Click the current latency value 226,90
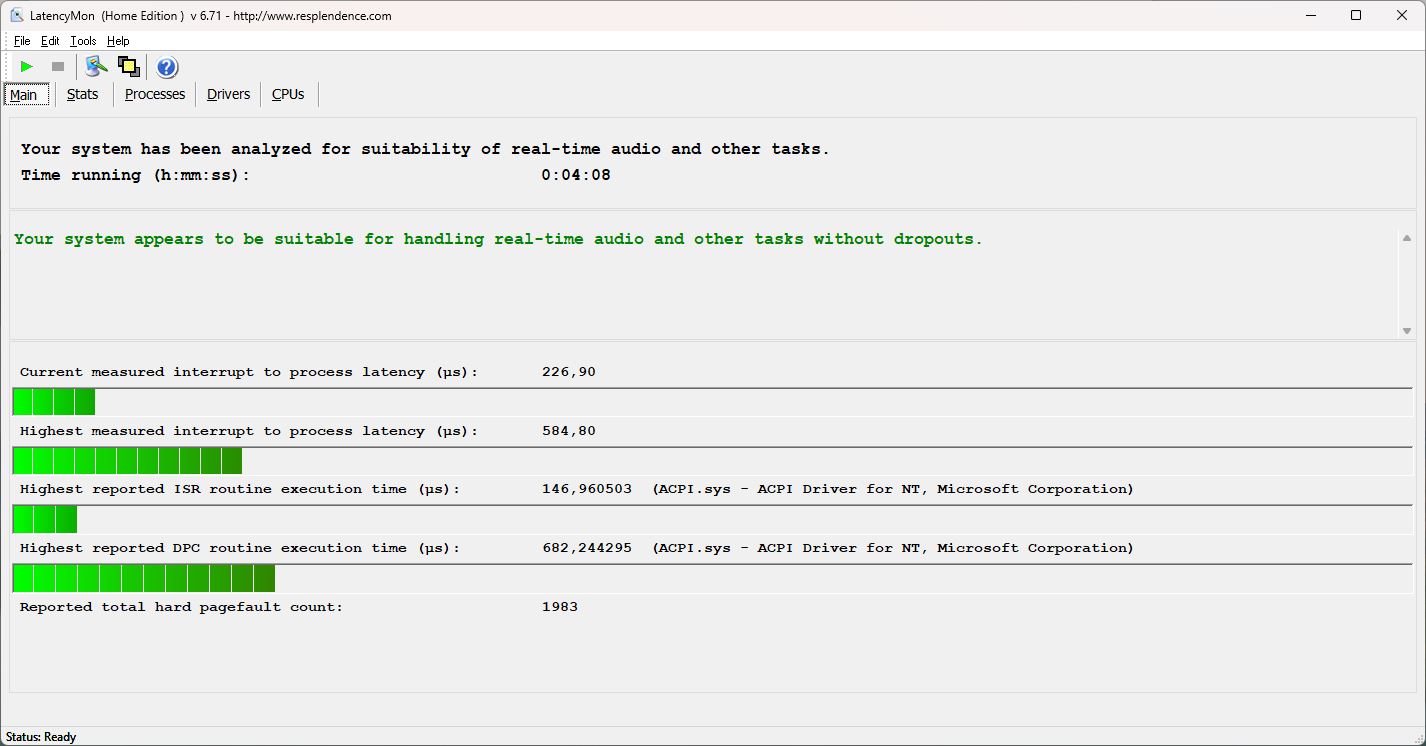Screen dimensions: 1426x746 point(569,372)
